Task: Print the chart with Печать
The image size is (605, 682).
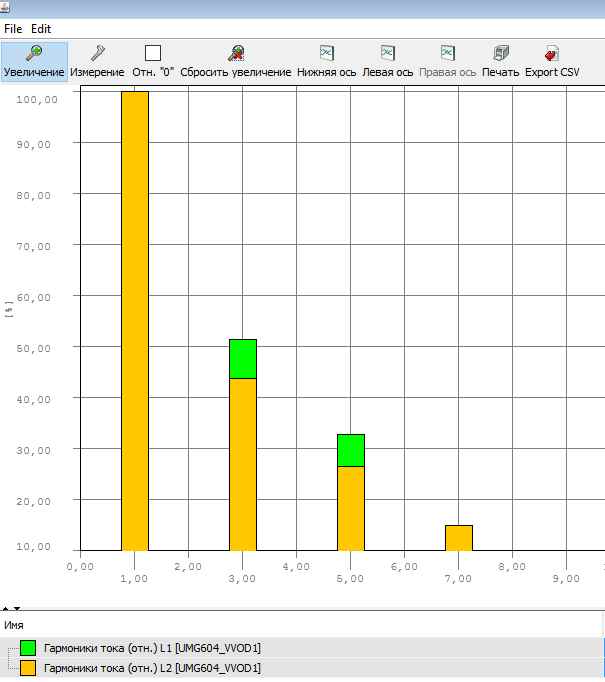Action: click(x=501, y=61)
